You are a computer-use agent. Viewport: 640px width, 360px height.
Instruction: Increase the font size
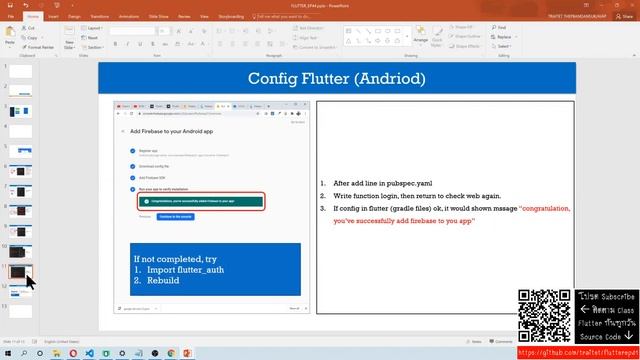pos(179,31)
